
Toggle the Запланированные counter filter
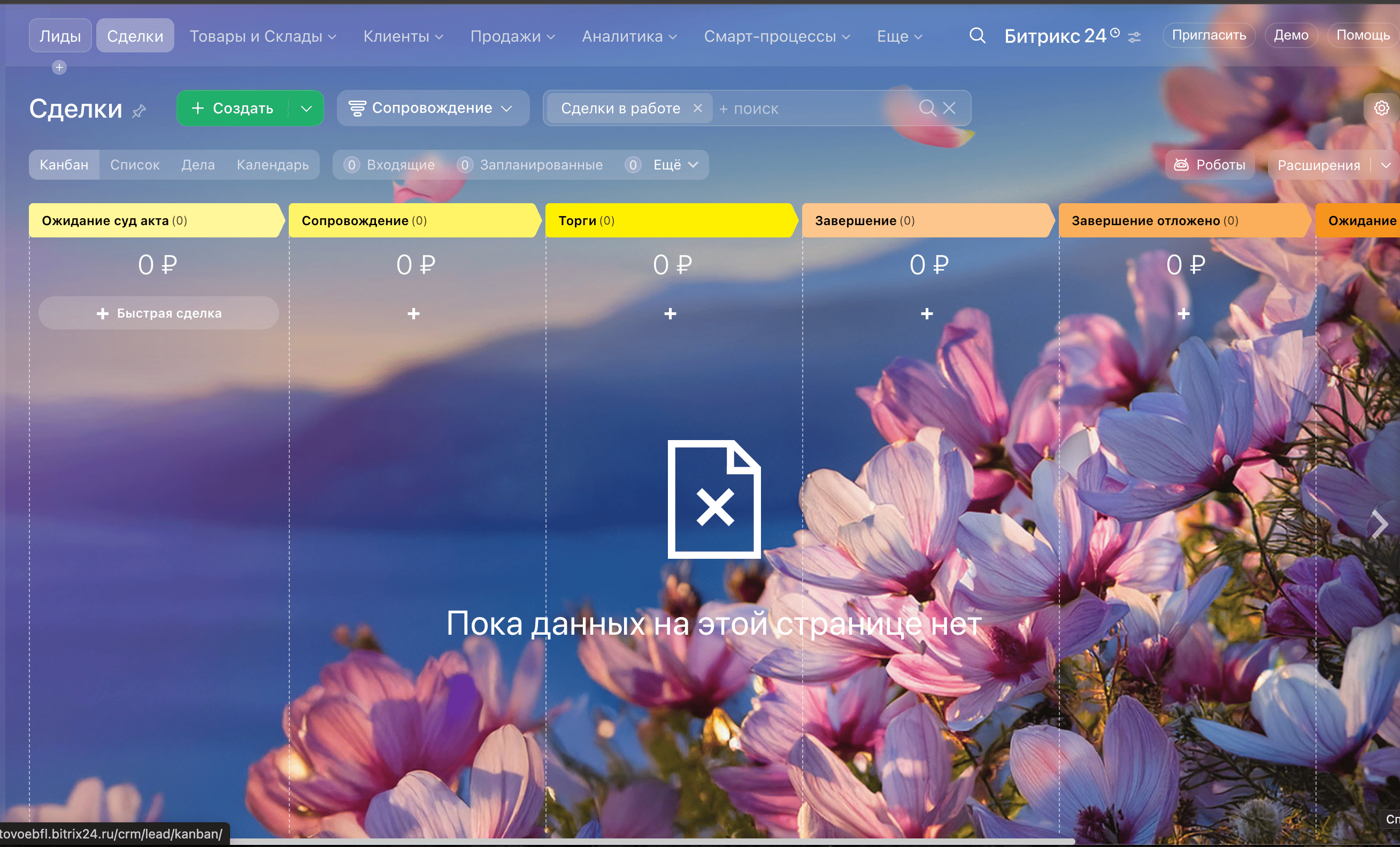(x=530, y=165)
